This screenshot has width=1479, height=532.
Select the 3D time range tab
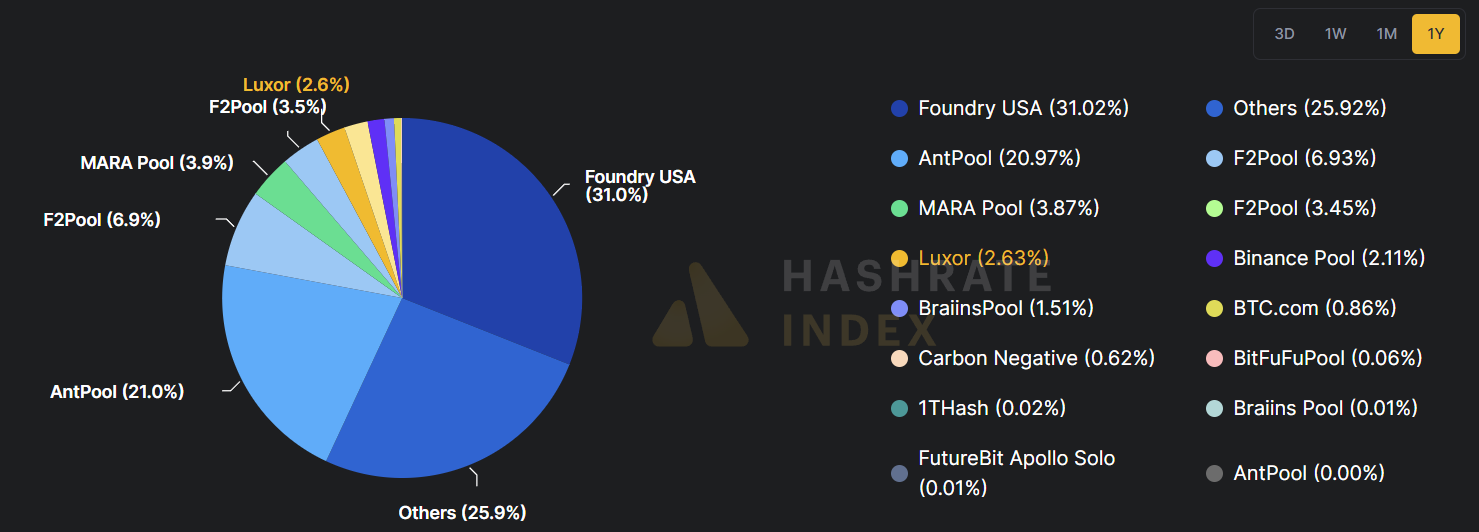coord(1284,34)
